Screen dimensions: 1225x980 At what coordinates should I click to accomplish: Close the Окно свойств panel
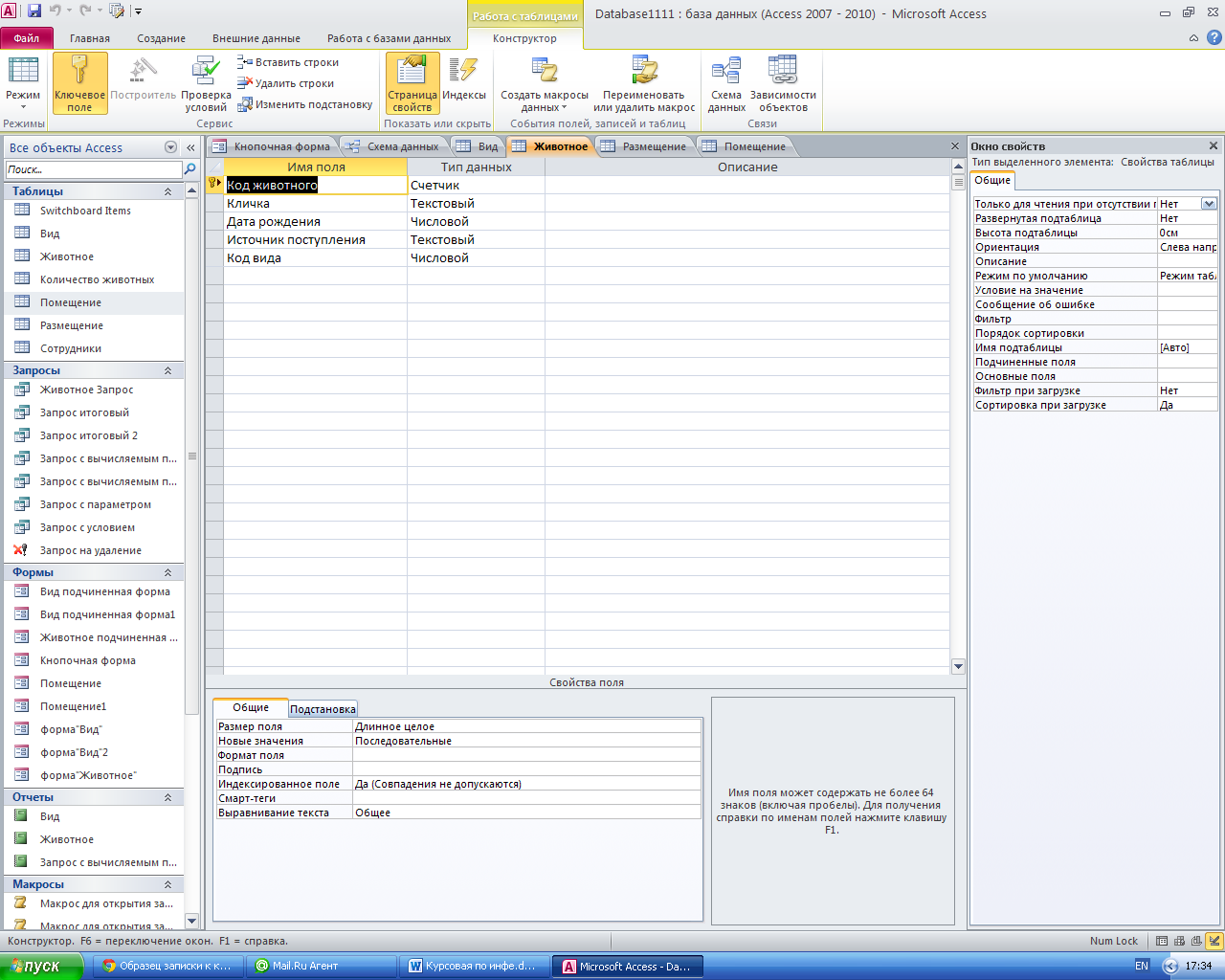pyautogui.click(x=1214, y=146)
